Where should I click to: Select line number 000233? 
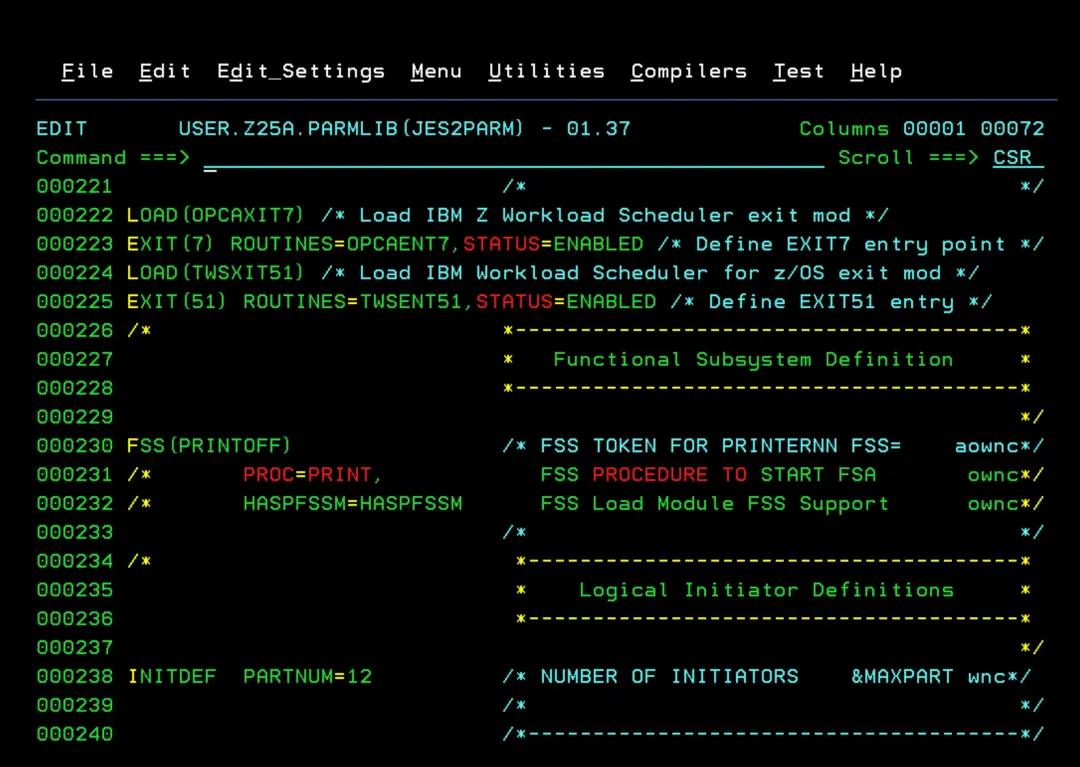(74, 533)
